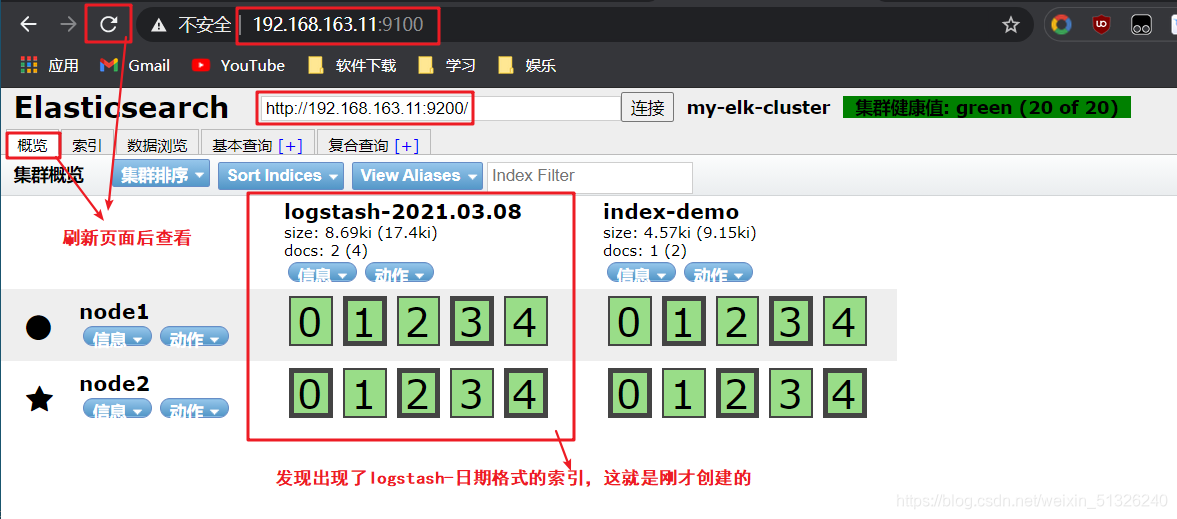Viewport: 1177px width, 519px height.
Task: Select shard 4 of logstash on node2
Action: coord(525,394)
